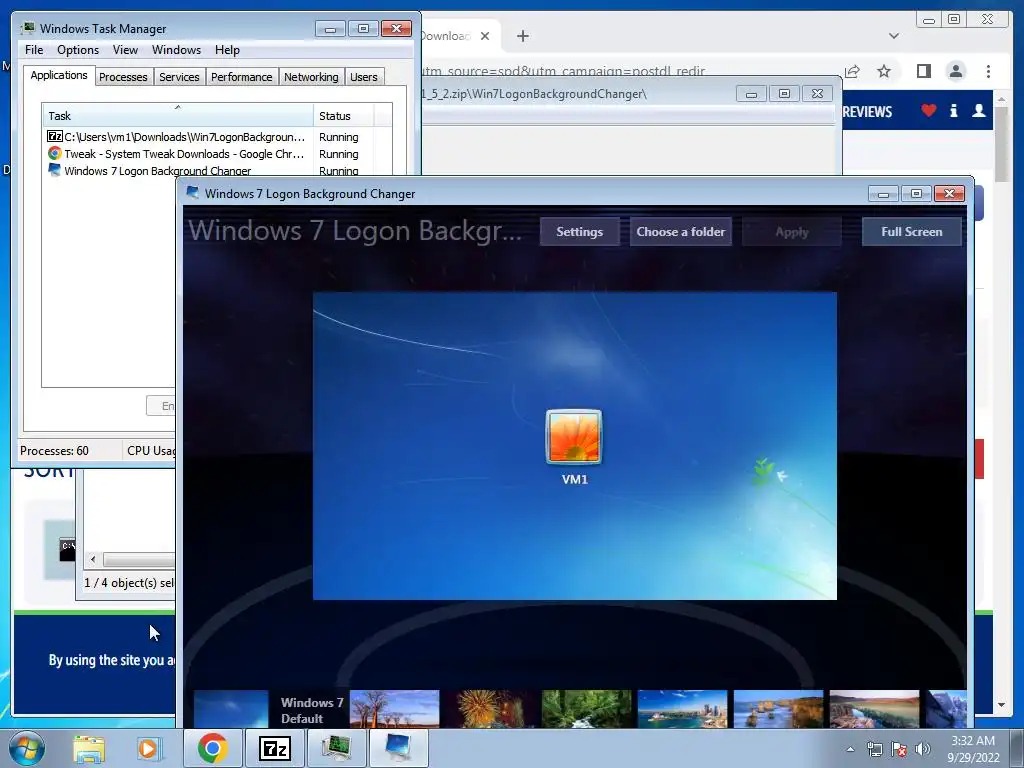Open the Help menu in Task Manager

(227, 50)
